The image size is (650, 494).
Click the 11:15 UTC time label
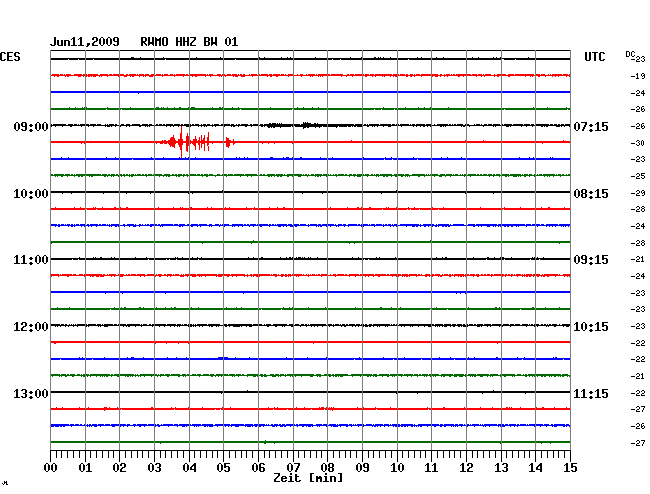(591, 393)
